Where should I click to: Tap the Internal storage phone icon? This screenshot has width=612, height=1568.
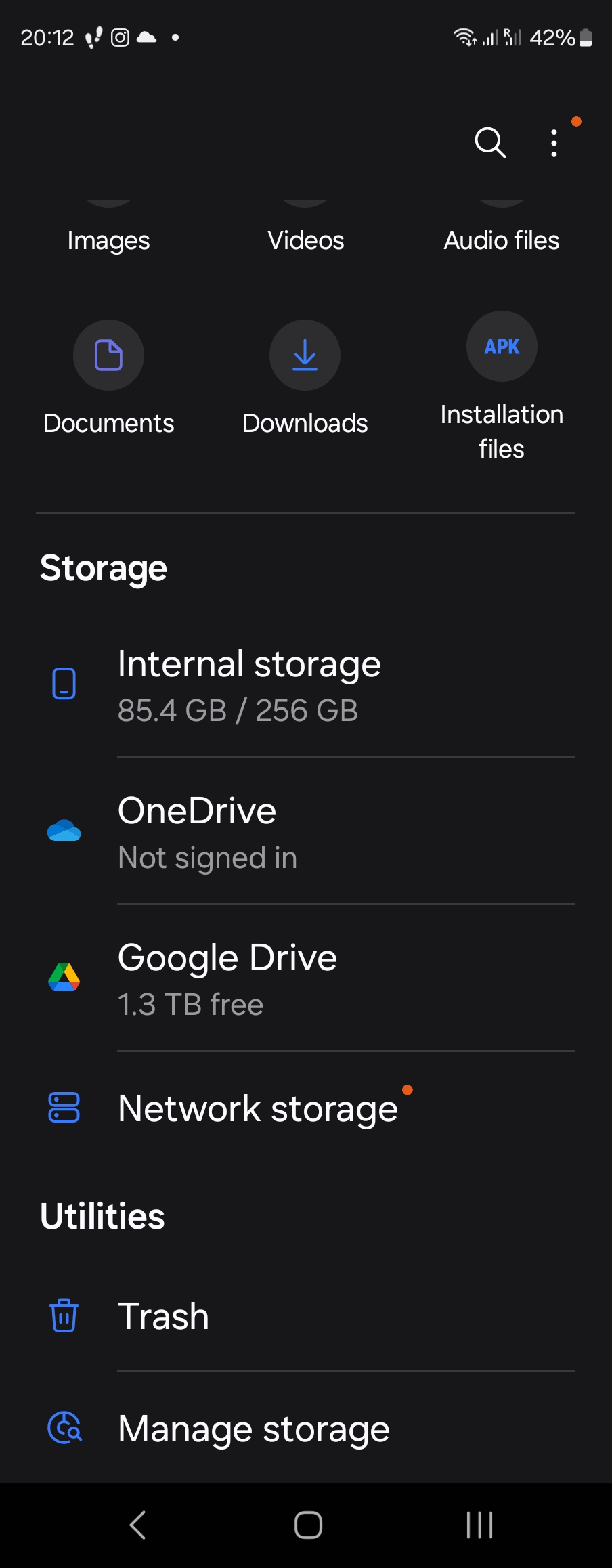click(x=64, y=683)
